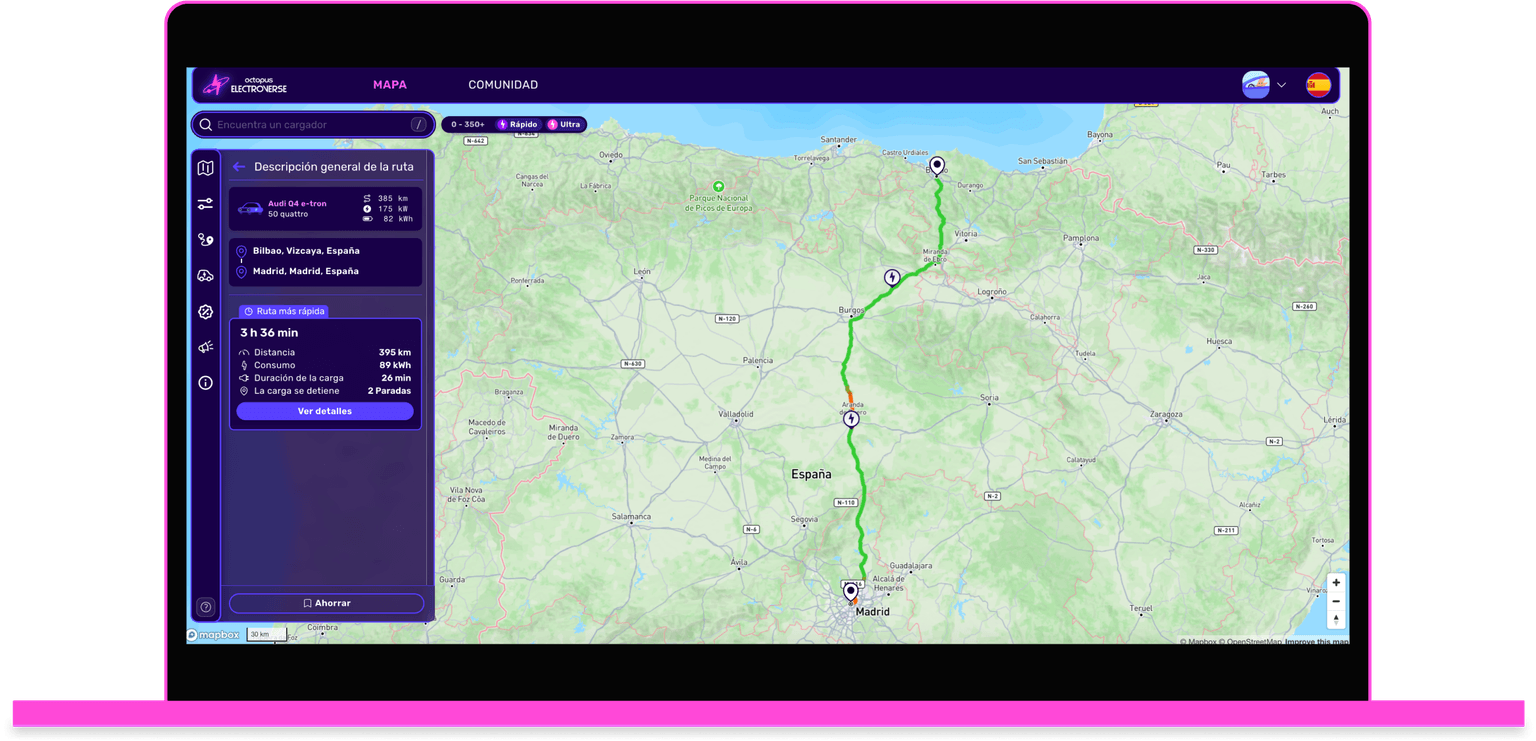Click the info icon at sidebar bottom
Viewport: 1536px width, 741px height.
(x=205, y=383)
